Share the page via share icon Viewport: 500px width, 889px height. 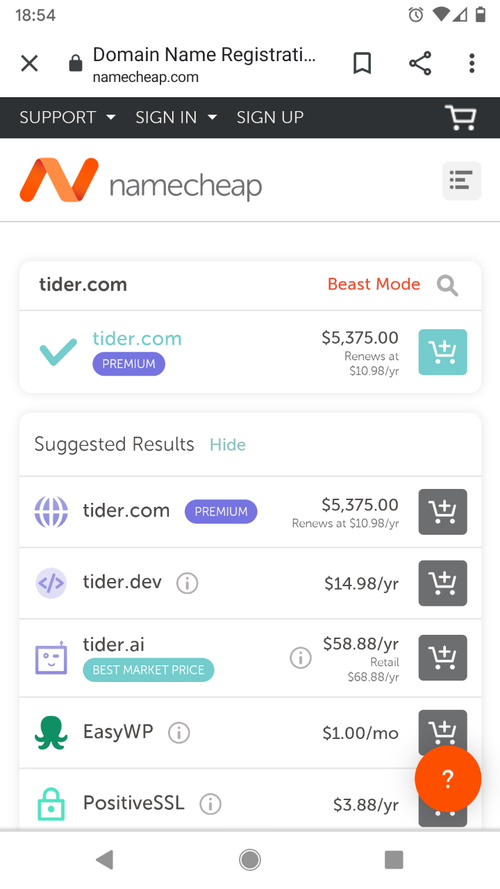(420, 63)
